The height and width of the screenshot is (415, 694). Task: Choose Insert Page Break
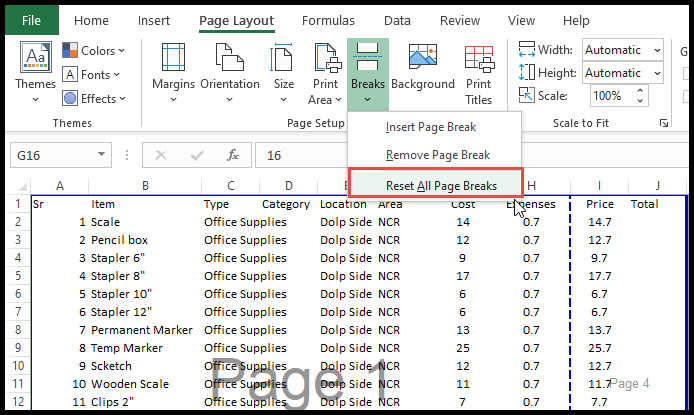pyautogui.click(x=434, y=127)
